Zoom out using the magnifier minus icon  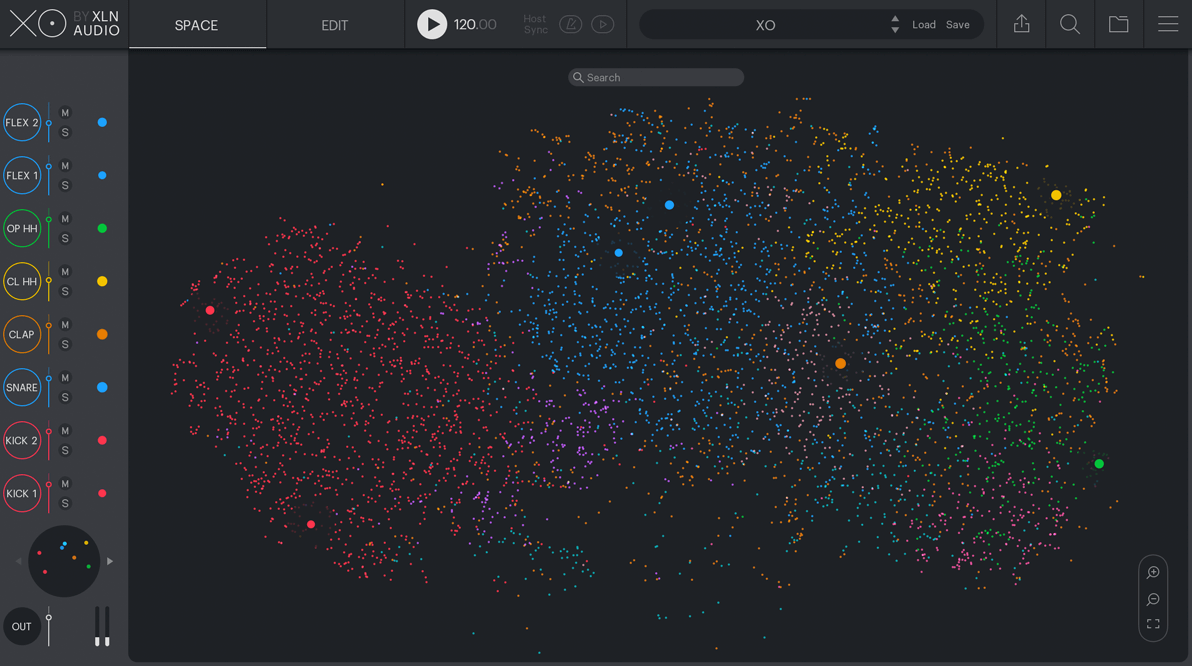[x=1152, y=599]
